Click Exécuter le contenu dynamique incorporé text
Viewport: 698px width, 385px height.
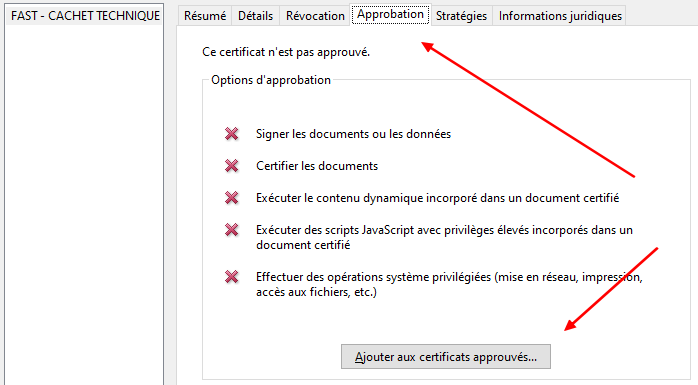click(x=438, y=198)
